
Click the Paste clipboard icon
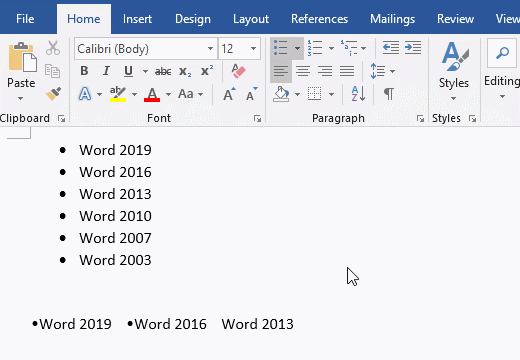tap(22, 57)
